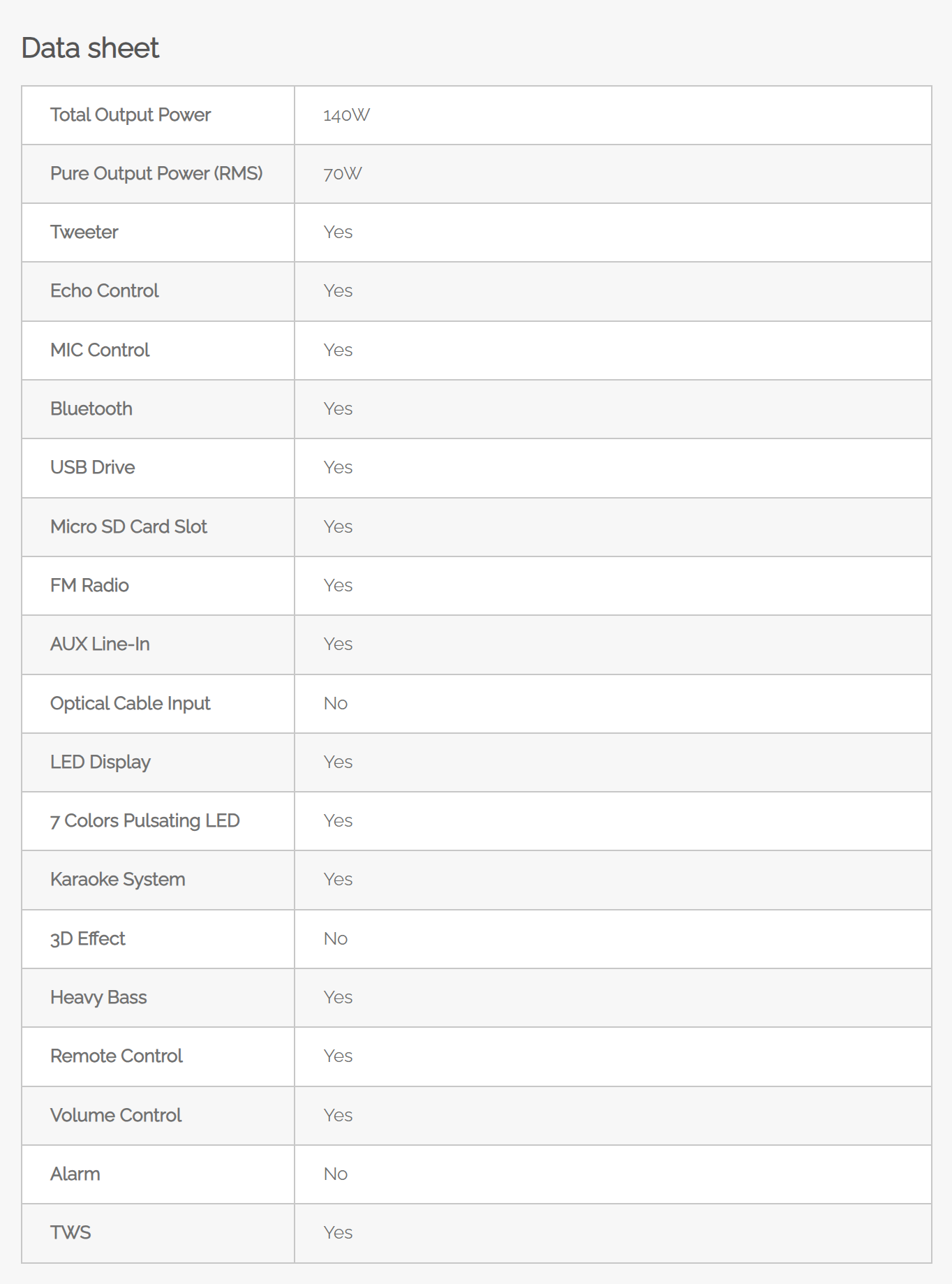952x1284 pixels.
Task: Click the Data sheet heading
Action: point(90,48)
